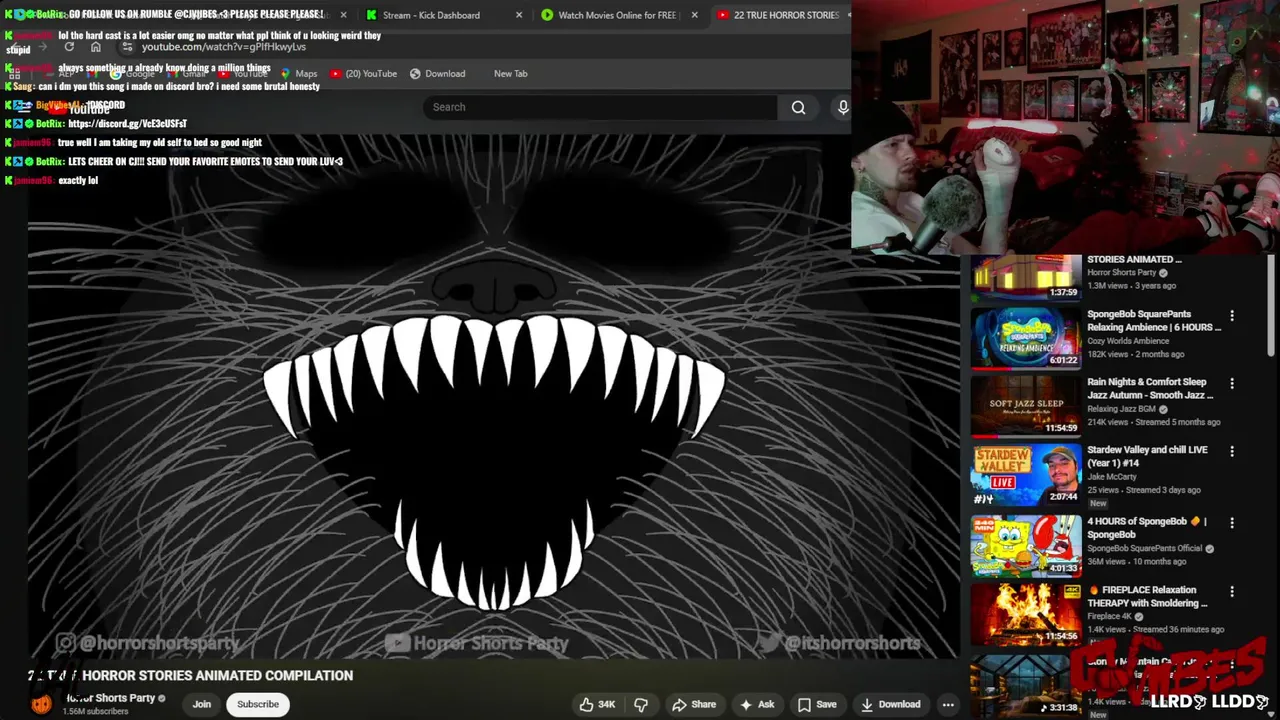Image resolution: width=1280 pixels, height=720 pixels.
Task: Like the video with thumbs-up icon
Action: click(x=587, y=704)
